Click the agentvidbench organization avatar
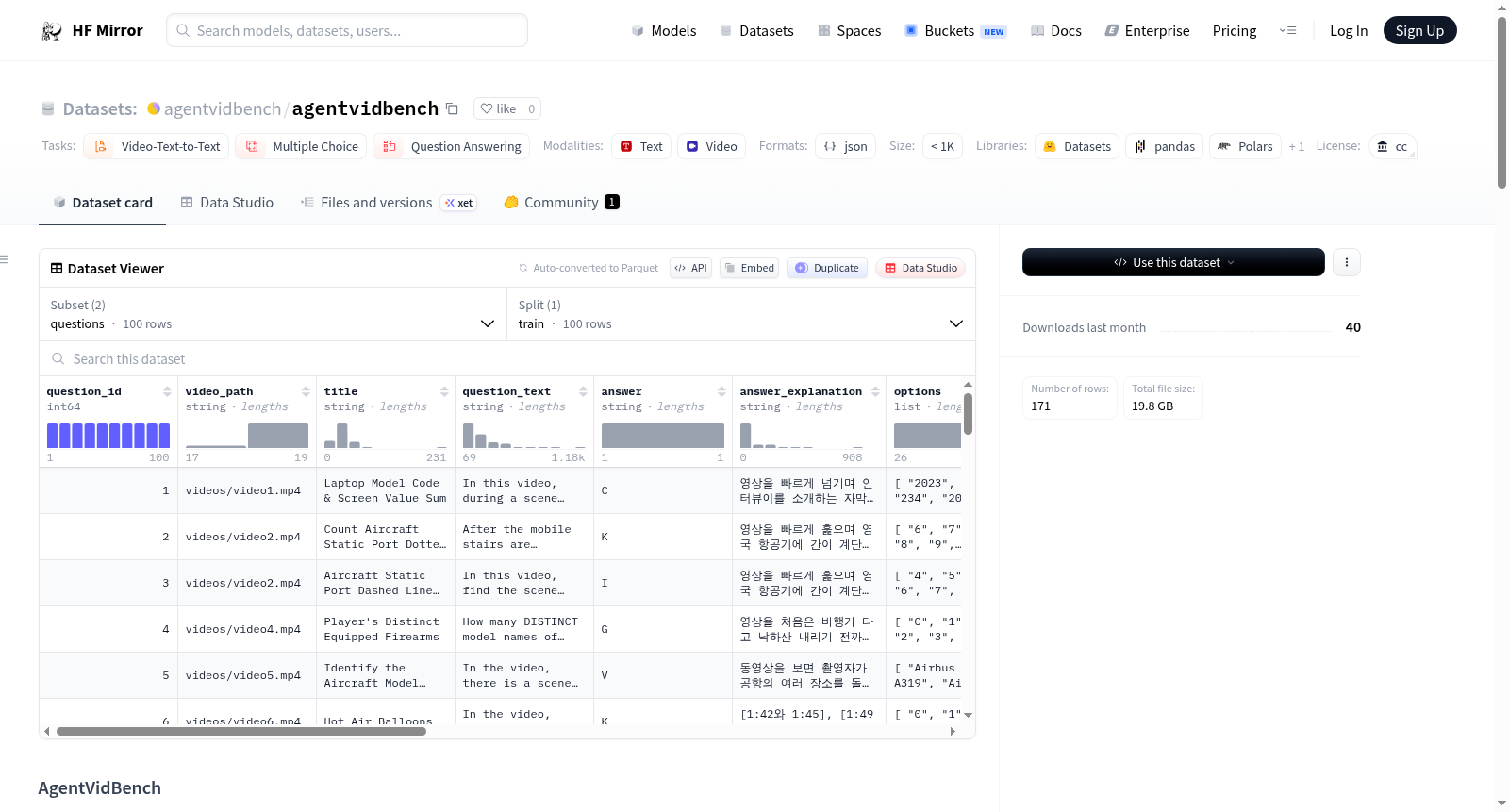This screenshot has height=812, width=1509. (x=154, y=108)
